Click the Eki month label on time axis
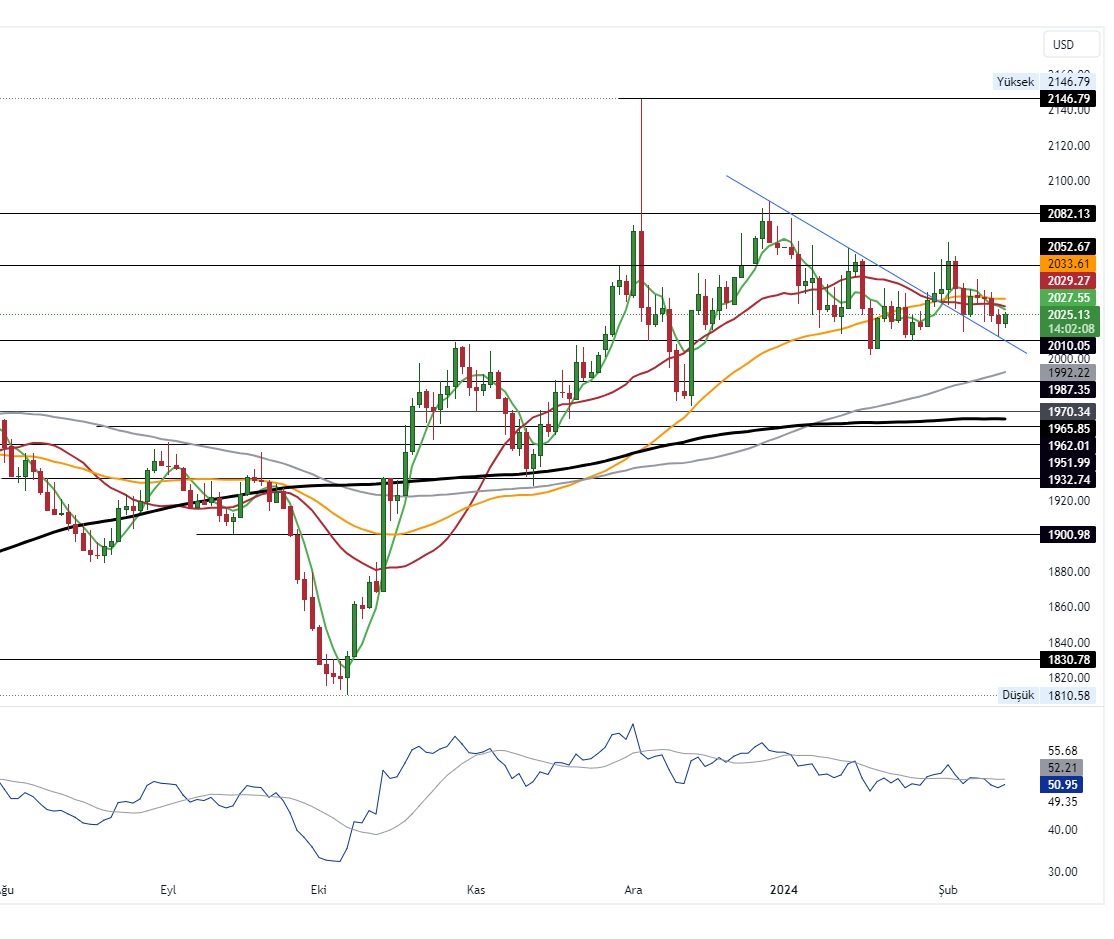This screenshot has height=939, width=1114. [x=319, y=890]
